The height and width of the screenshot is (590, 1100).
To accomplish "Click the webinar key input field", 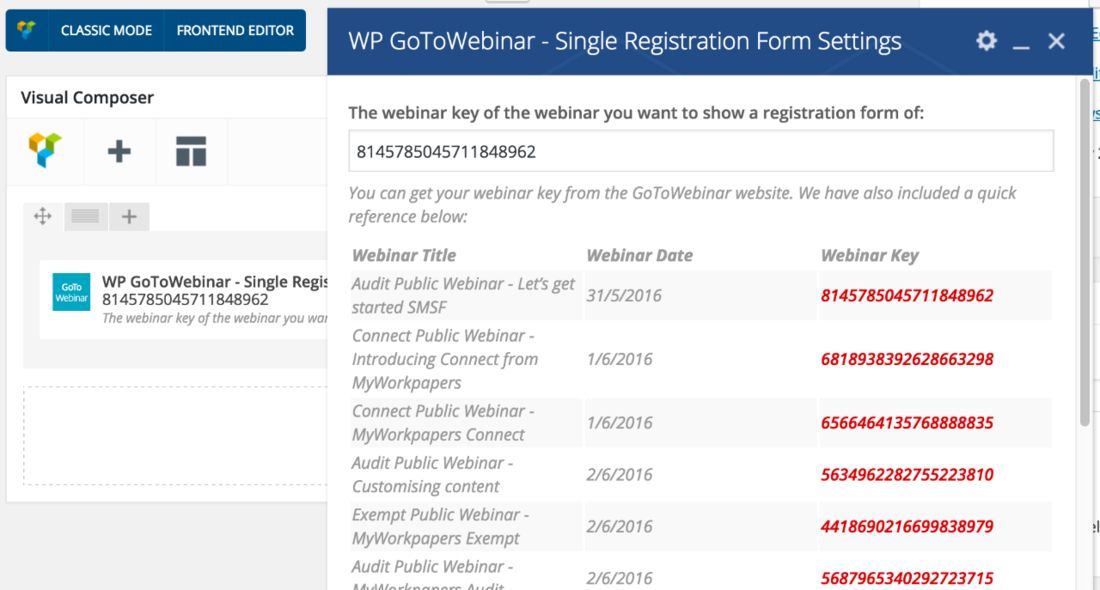I will [700, 151].
